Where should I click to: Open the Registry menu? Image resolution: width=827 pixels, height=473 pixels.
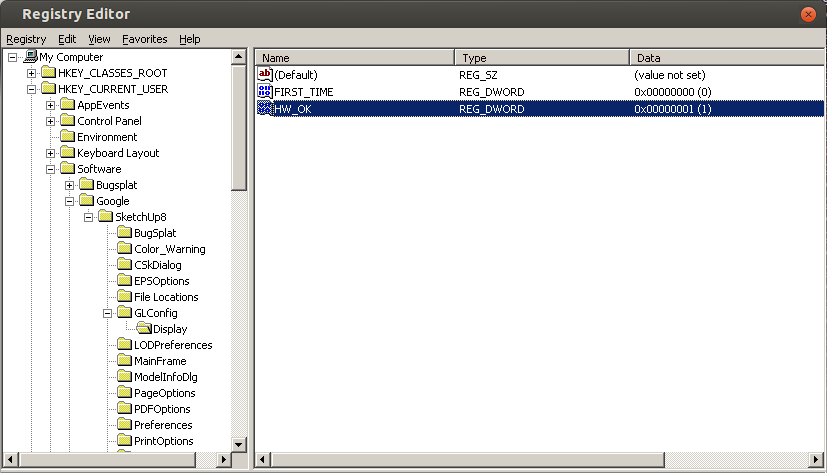pyautogui.click(x=26, y=39)
